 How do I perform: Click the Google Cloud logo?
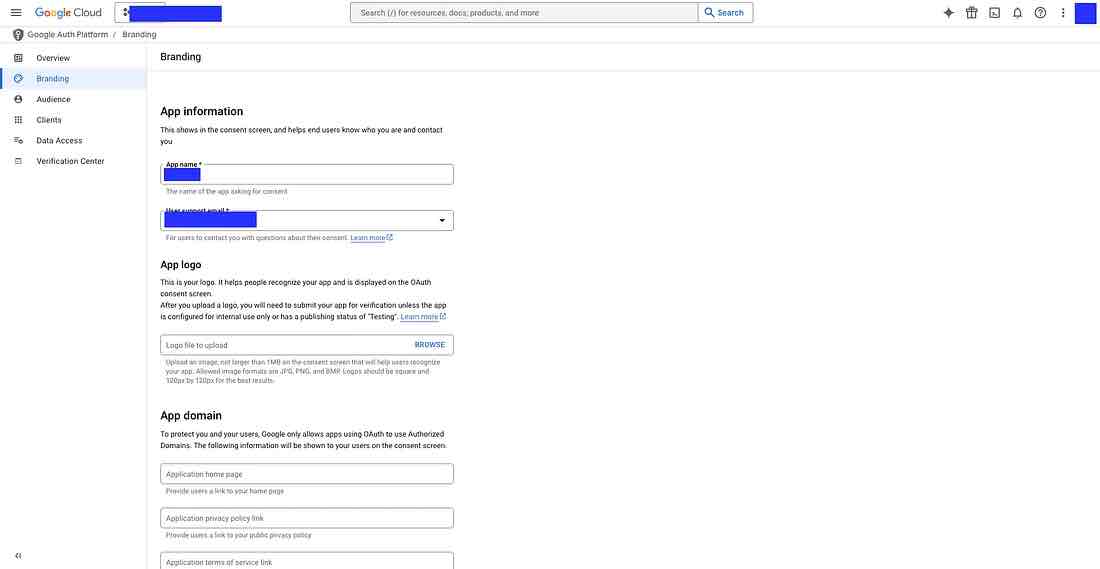pyautogui.click(x=68, y=13)
